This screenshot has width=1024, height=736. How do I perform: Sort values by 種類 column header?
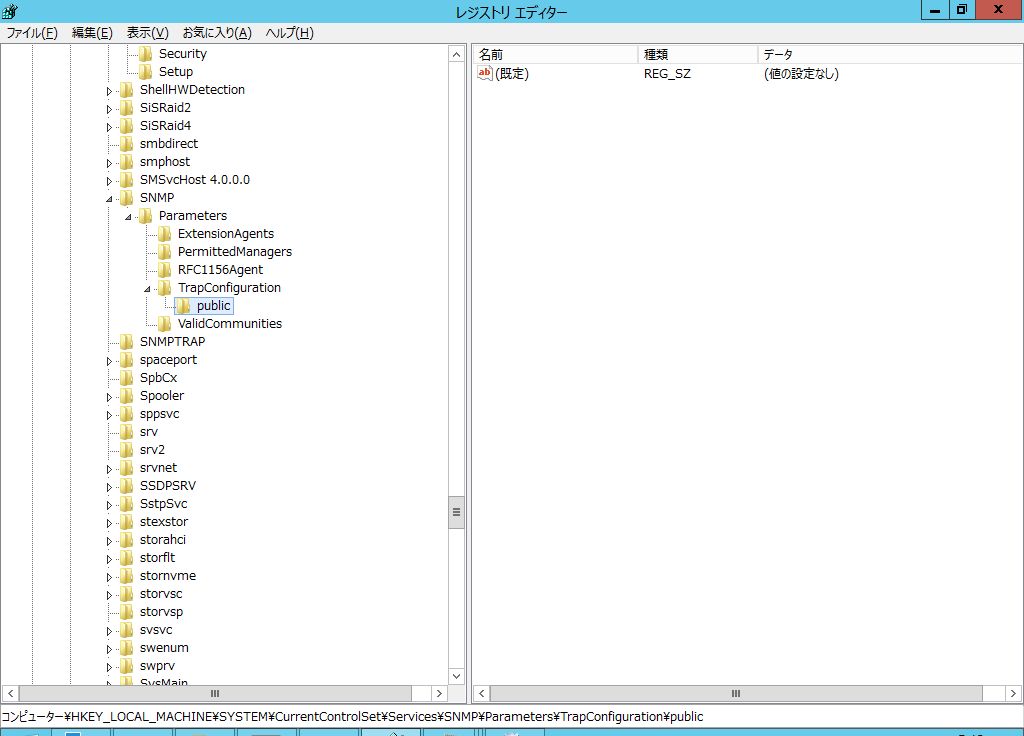(697, 54)
